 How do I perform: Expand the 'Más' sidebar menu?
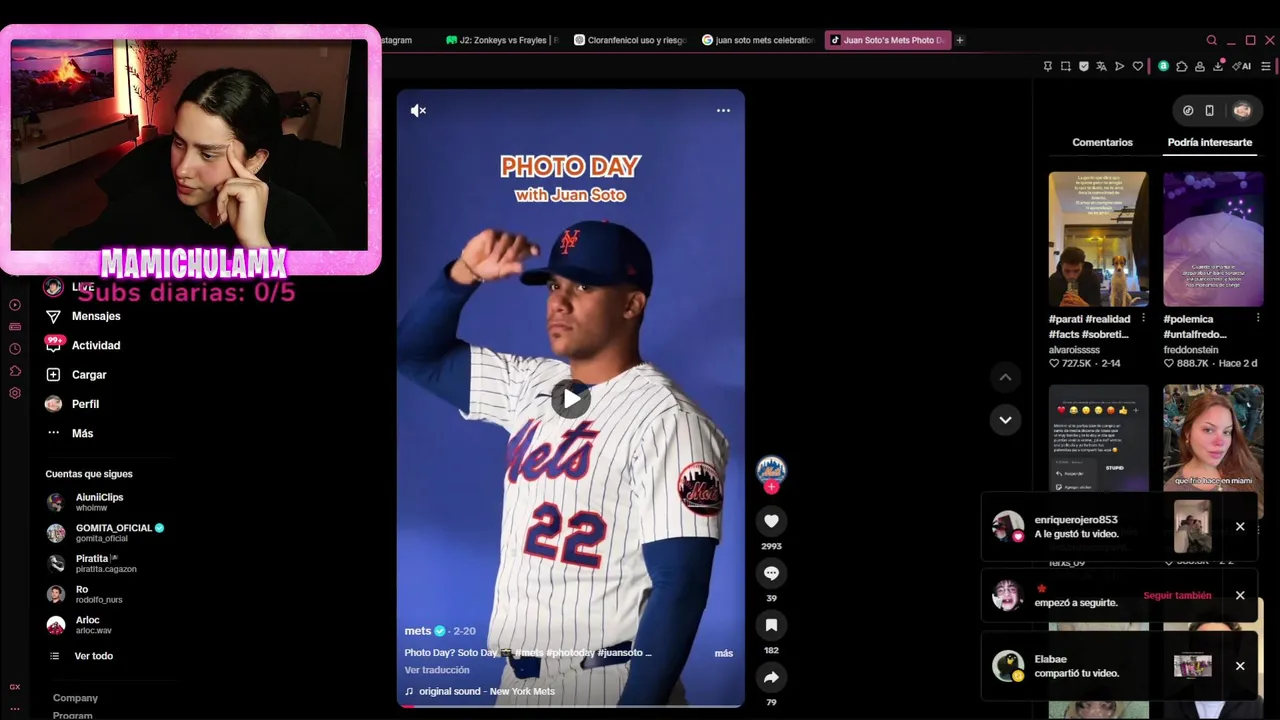[x=70, y=433]
